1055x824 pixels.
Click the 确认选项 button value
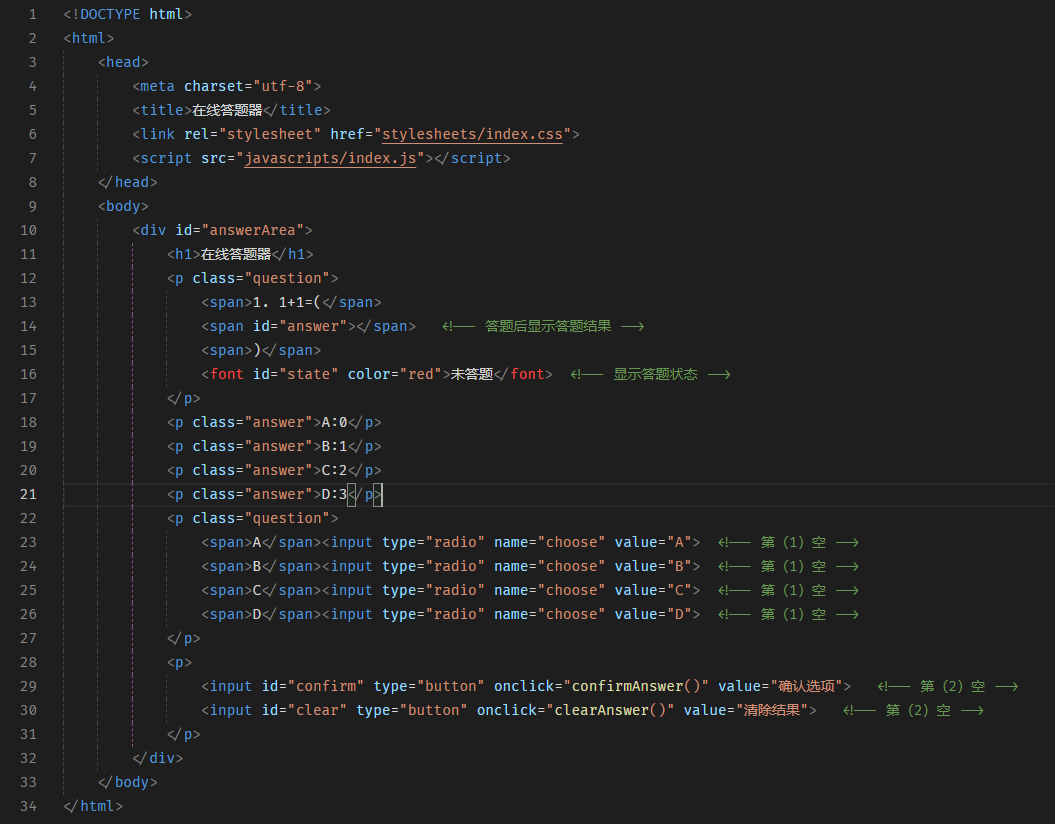[806, 686]
